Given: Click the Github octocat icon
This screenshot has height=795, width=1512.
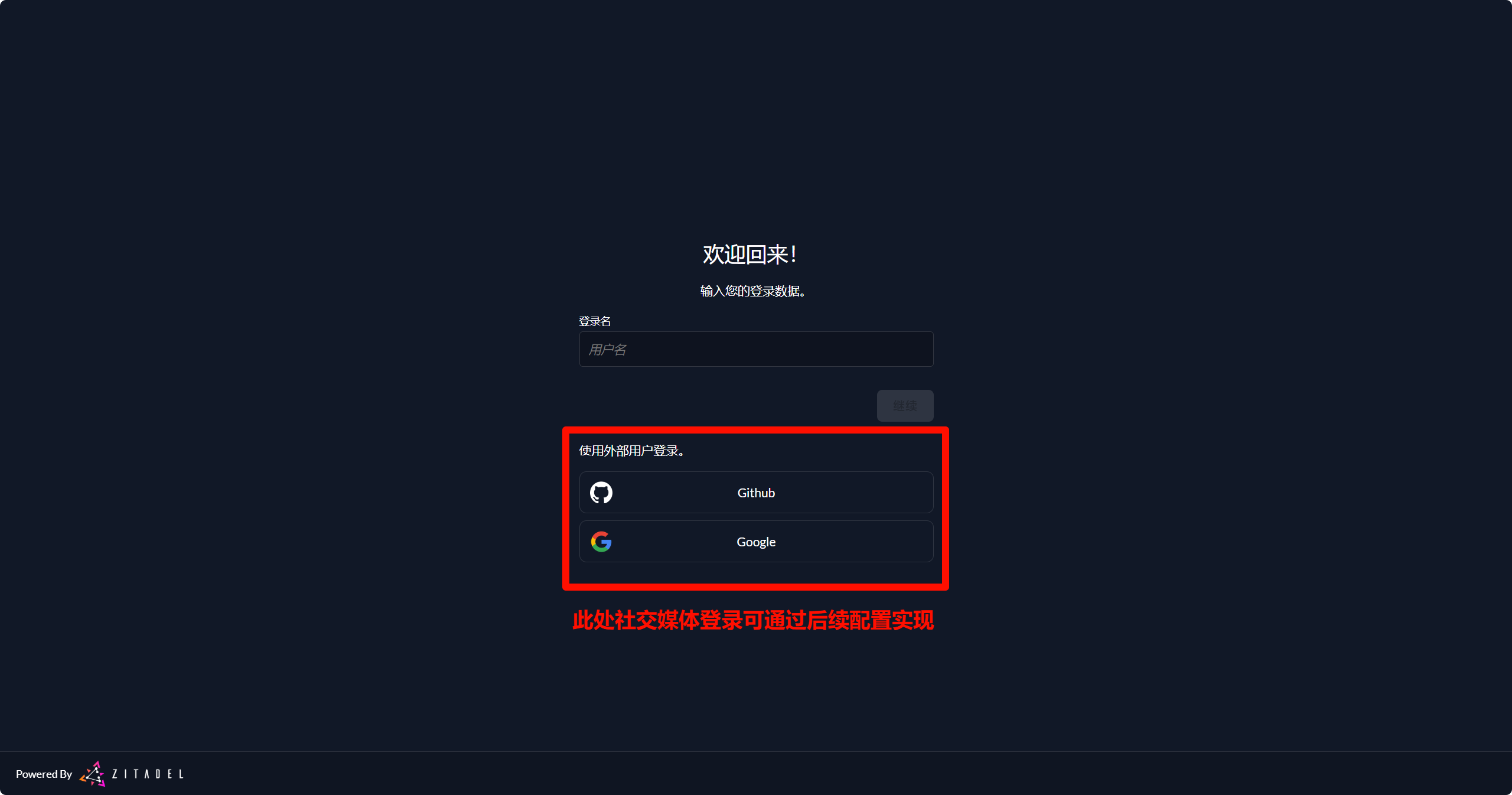Looking at the screenshot, I should tap(601, 493).
